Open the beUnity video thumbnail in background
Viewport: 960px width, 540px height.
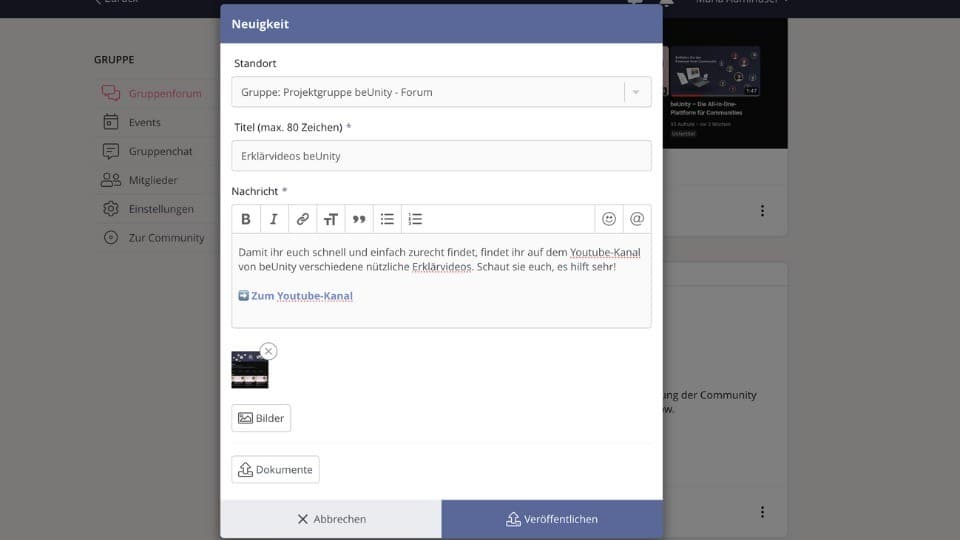tap(715, 71)
